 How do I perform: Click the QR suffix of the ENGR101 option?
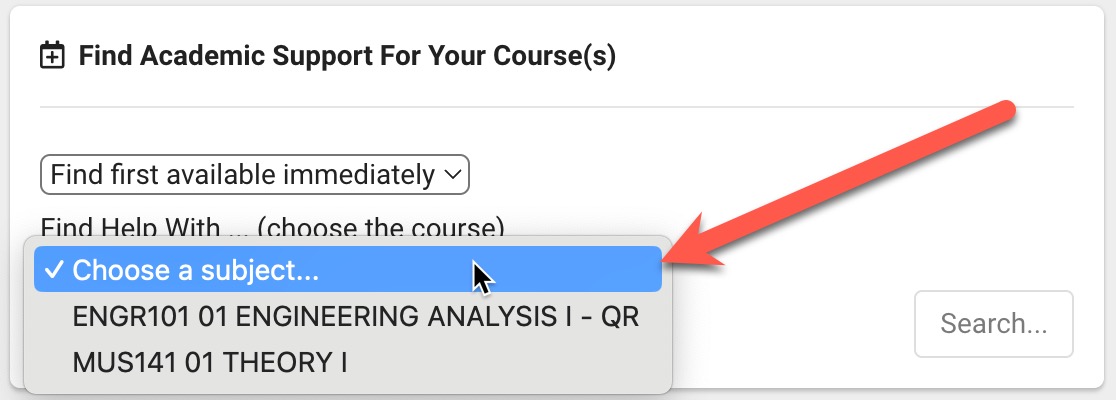click(621, 317)
